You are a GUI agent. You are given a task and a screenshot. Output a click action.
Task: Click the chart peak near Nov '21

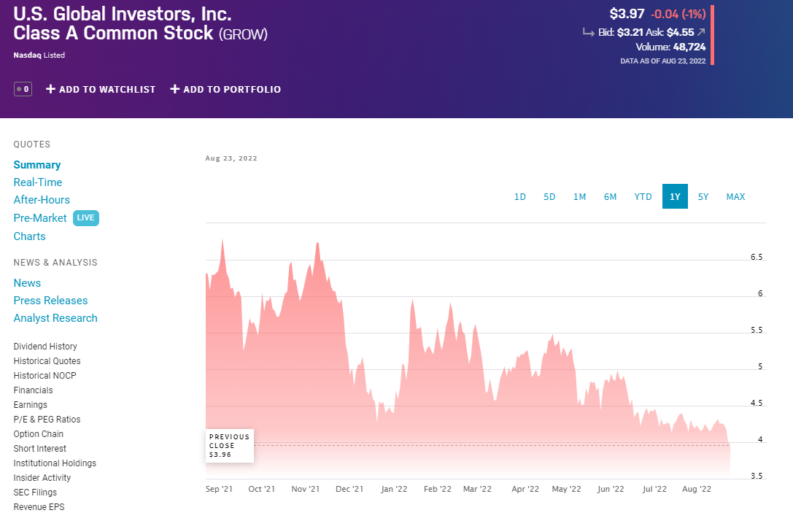(318, 243)
